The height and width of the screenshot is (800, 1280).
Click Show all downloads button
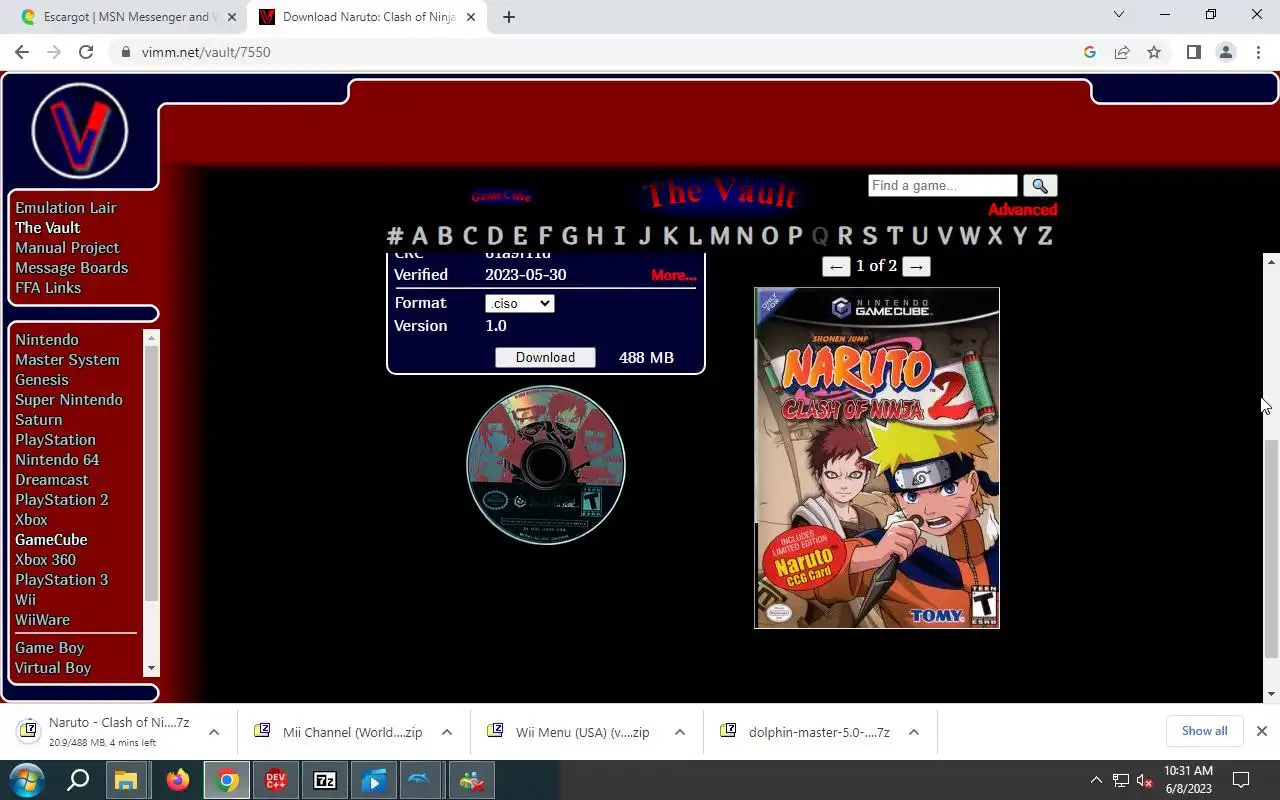(1204, 731)
